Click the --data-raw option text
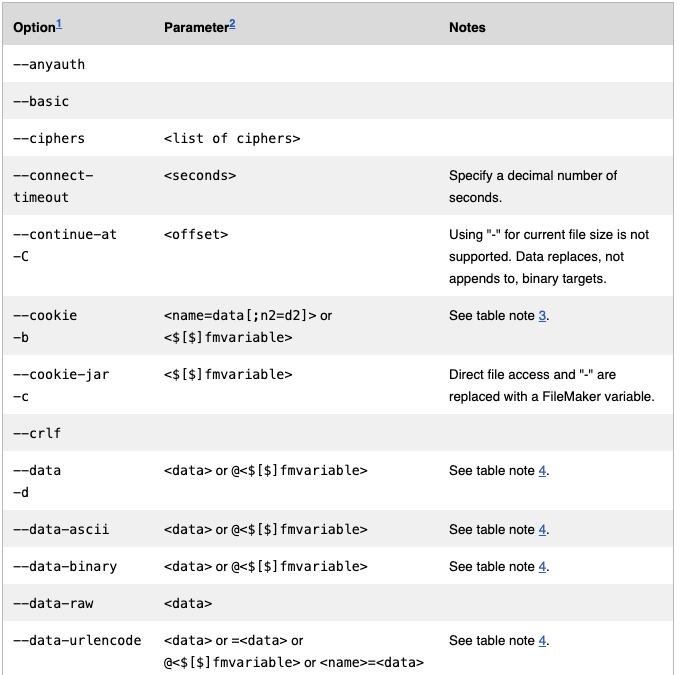Viewport: 680px width, 675px height. pos(53,603)
